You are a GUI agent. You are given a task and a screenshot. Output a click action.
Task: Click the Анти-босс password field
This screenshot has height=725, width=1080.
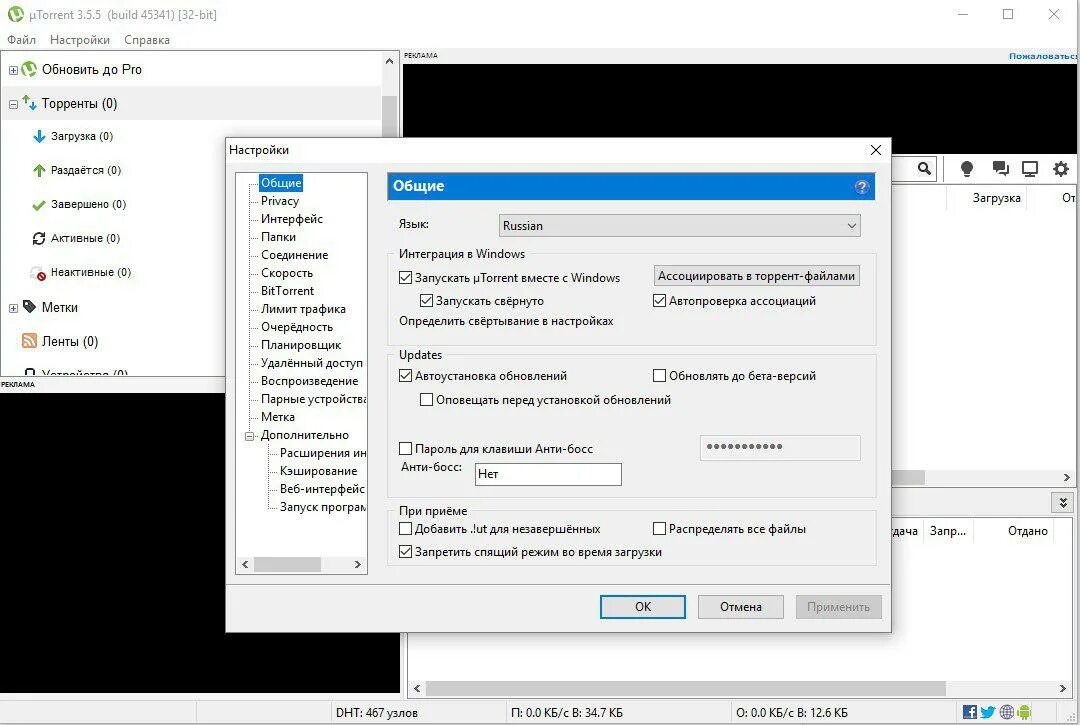(780, 448)
